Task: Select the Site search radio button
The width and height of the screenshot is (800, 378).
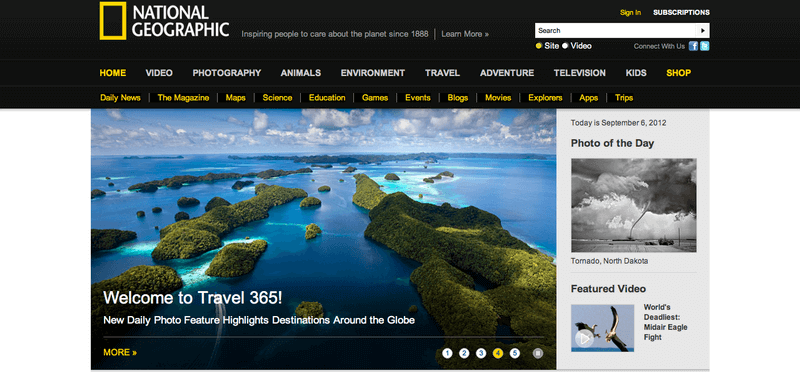Action: point(538,46)
